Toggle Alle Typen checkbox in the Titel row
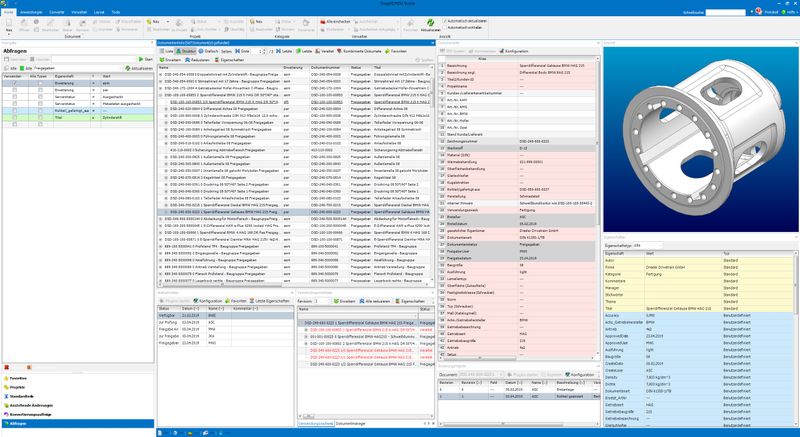The image size is (800, 437). 40,117
